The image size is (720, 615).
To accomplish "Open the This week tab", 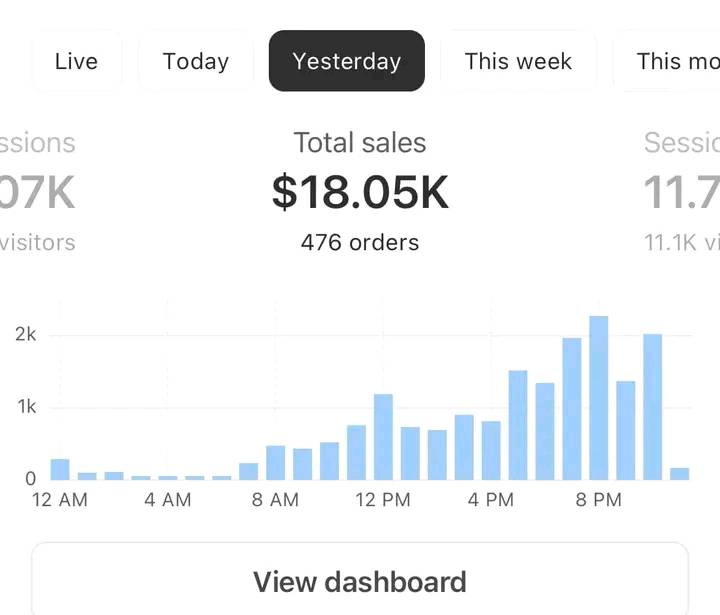I will [x=518, y=61].
